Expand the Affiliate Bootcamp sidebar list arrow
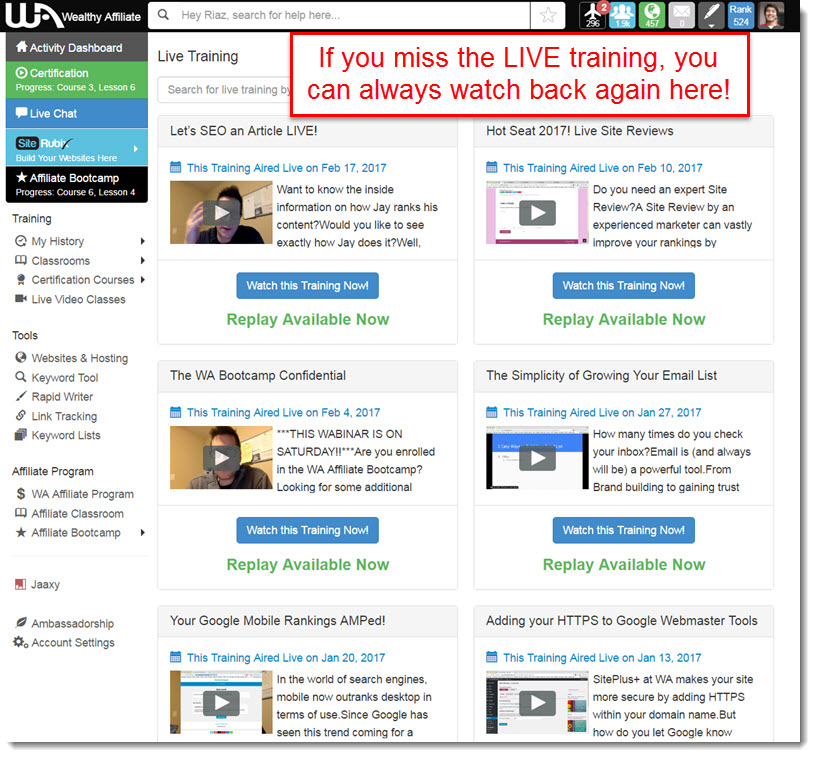The image size is (815, 757). [x=142, y=532]
